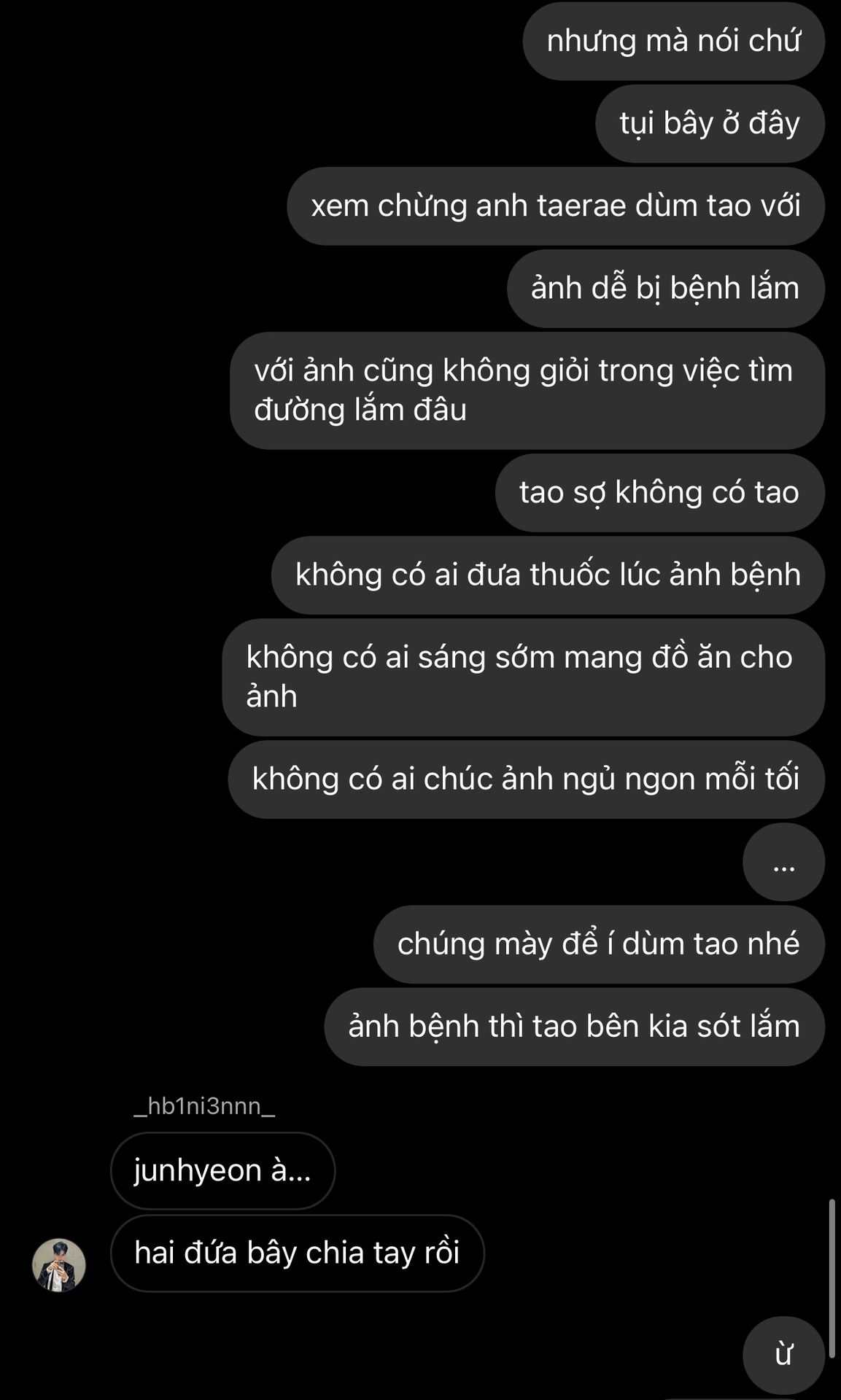Select the 'chúc ảnh ngủ ngon mỗi tối' bubble
The width and height of the screenshot is (841, 1400).
(527, 779)
